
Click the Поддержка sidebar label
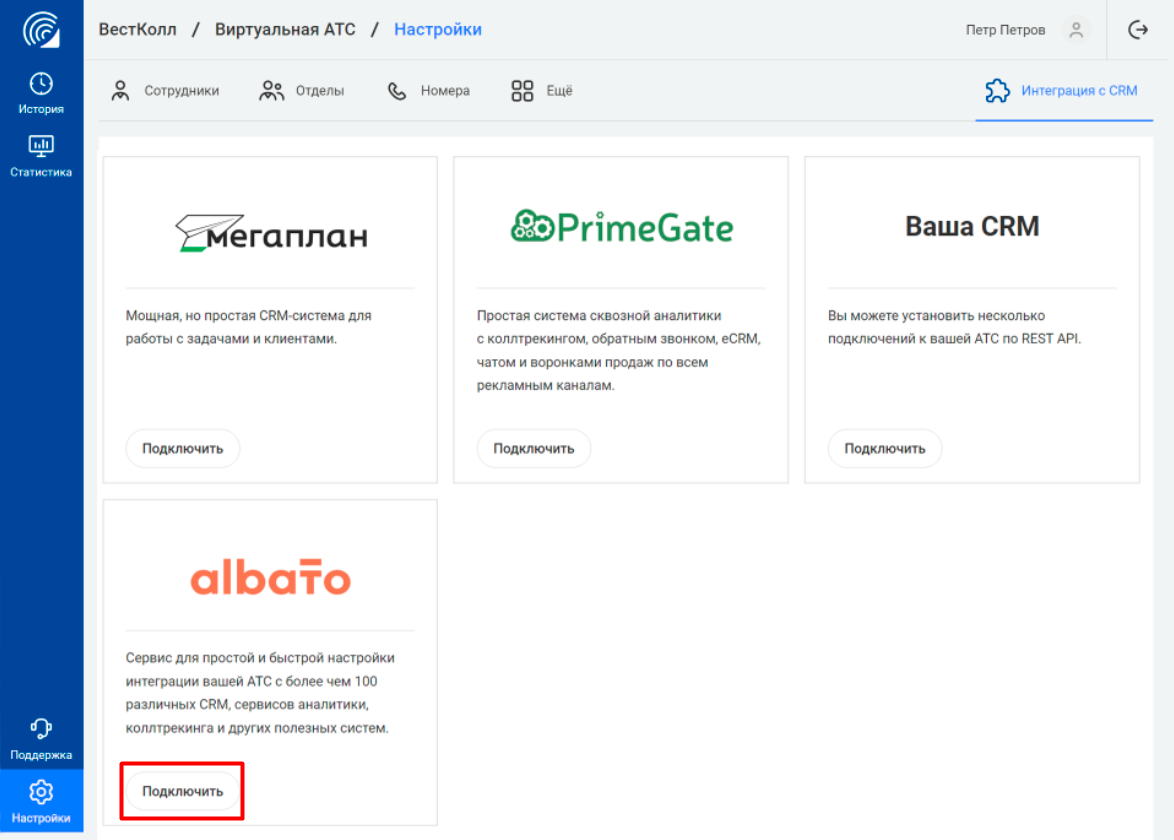click(x=41, y=755)
